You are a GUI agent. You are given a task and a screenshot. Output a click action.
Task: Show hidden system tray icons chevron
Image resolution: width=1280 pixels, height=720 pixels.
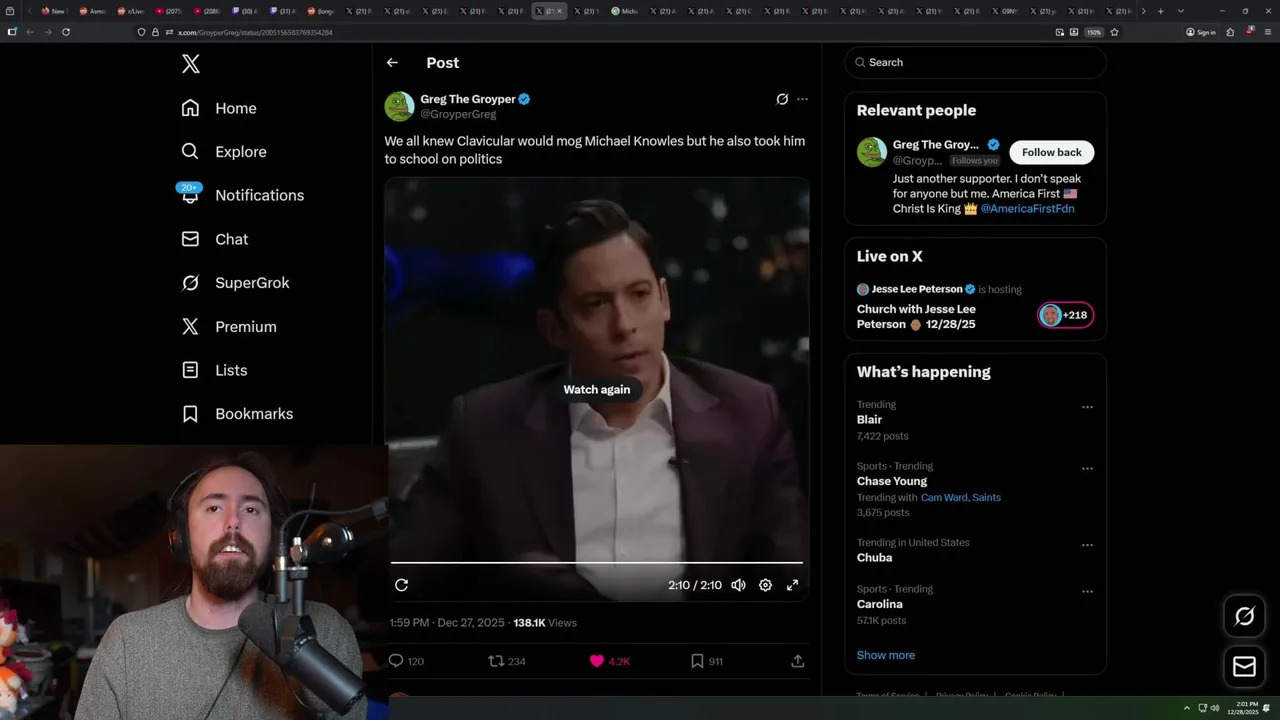pos(1187,708)
